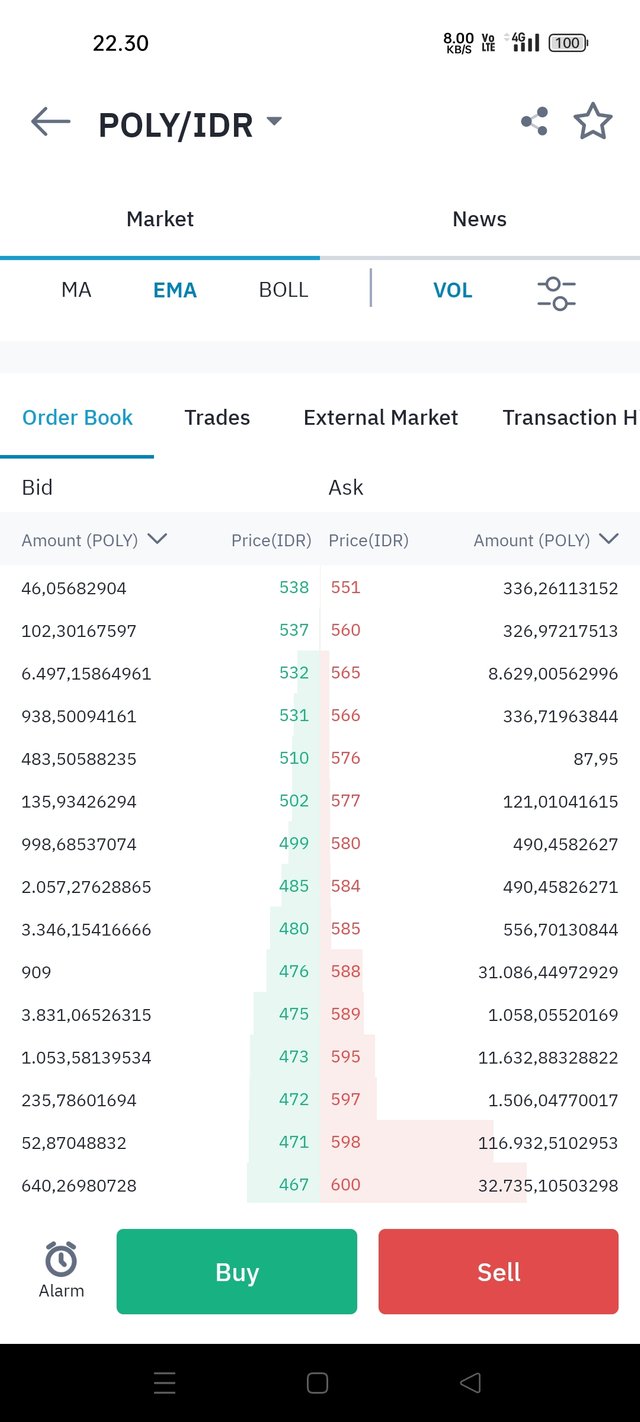640x1422 pixels.
Task: Open the Trades tab
Action: pos(217,418)
